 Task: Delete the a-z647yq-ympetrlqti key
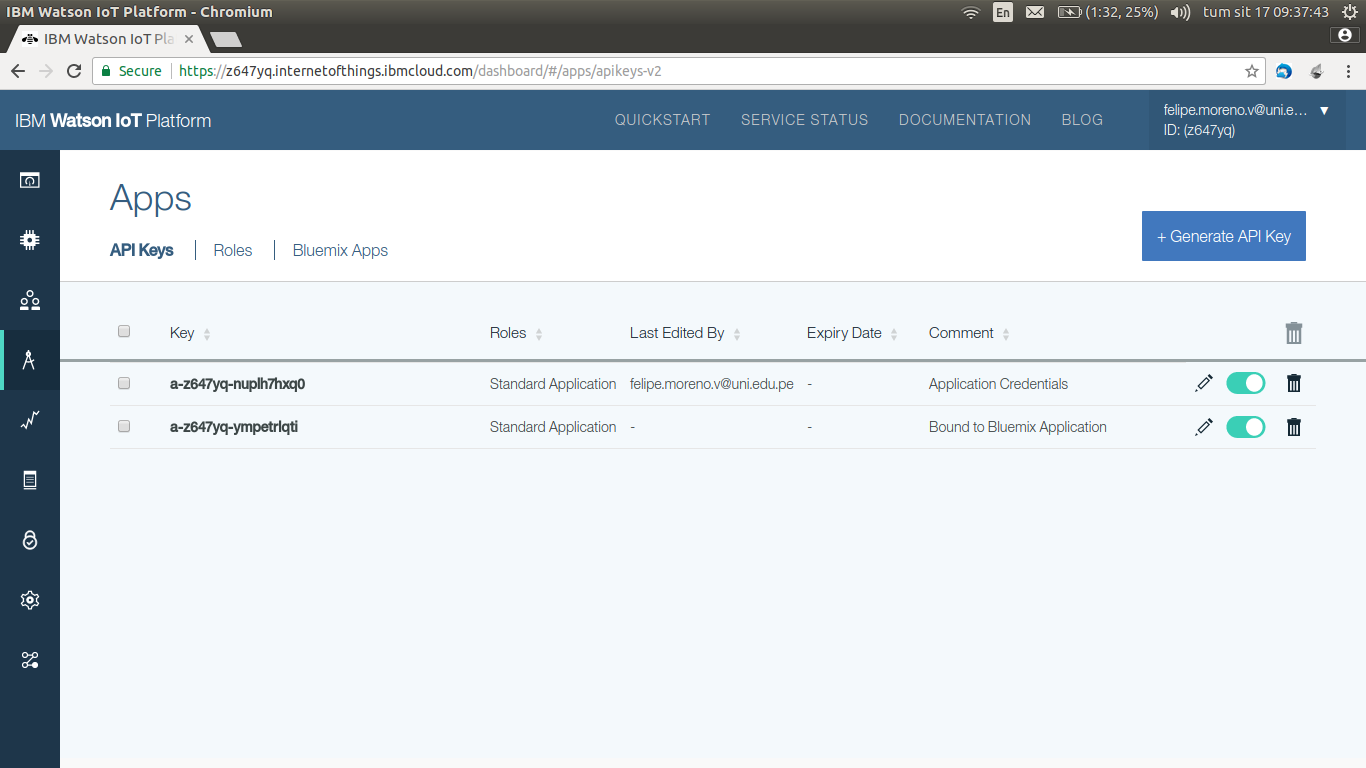[x=1294, y=427]
